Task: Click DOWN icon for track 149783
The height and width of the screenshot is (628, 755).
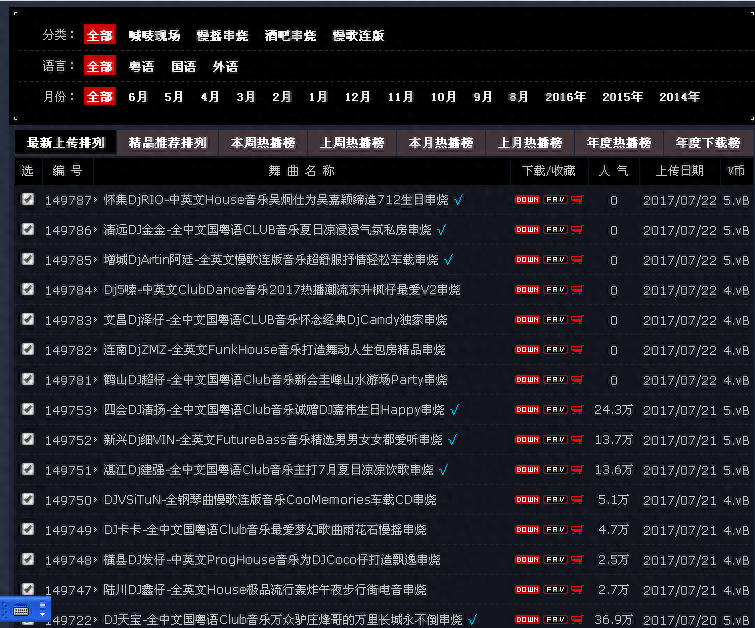Action: pos(527,319)
